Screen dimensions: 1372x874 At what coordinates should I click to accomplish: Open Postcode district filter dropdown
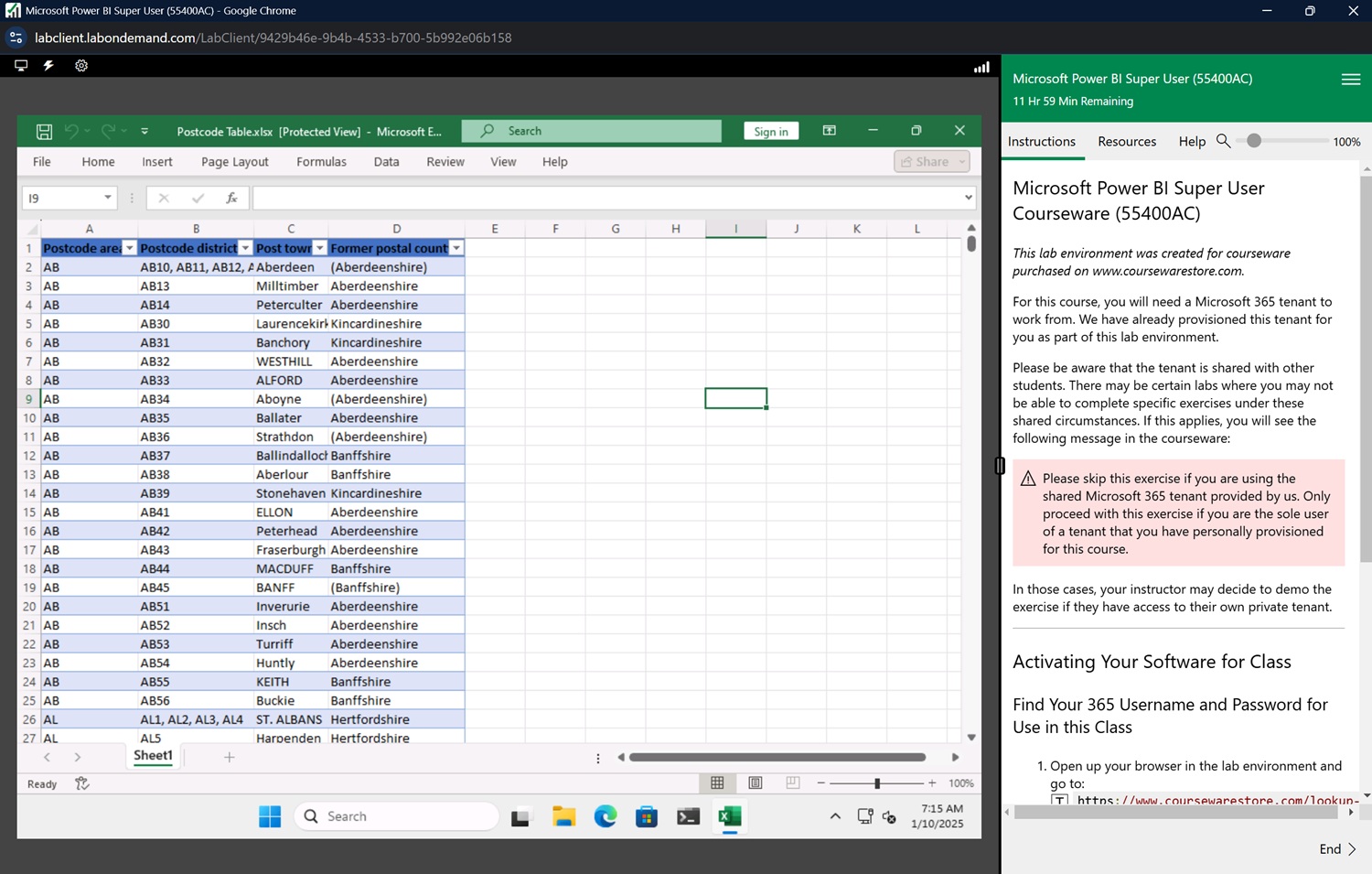(245, 248)
